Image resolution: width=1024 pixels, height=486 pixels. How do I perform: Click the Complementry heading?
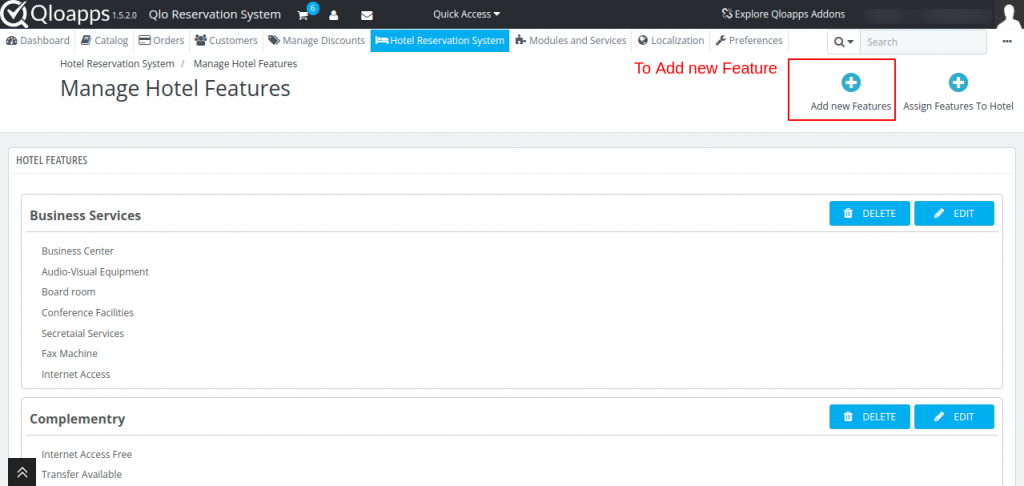pos(77,419)
